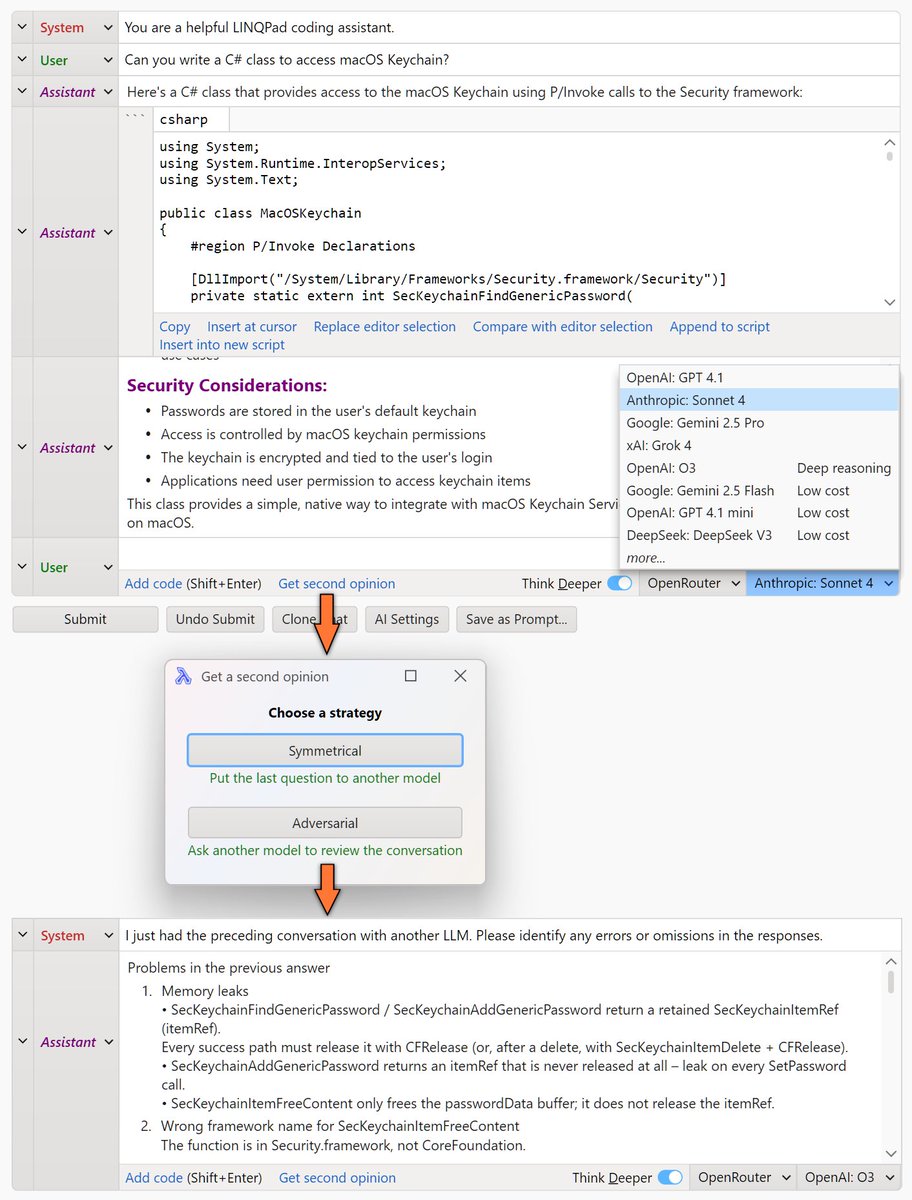
Task: Select the csharp language tab of code block
Action: tap(191, 120)
